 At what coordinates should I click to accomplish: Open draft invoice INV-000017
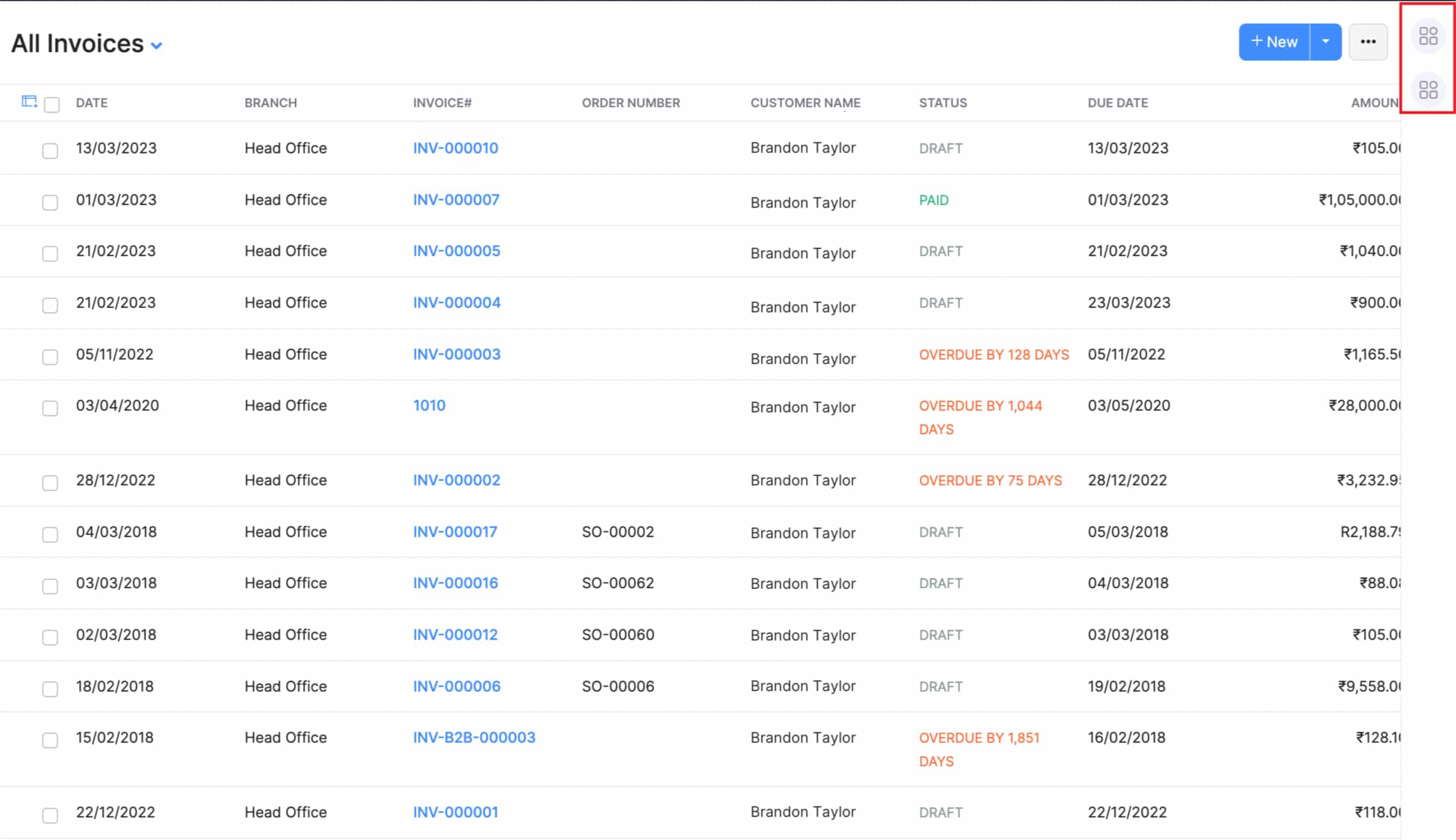(455, 532)
